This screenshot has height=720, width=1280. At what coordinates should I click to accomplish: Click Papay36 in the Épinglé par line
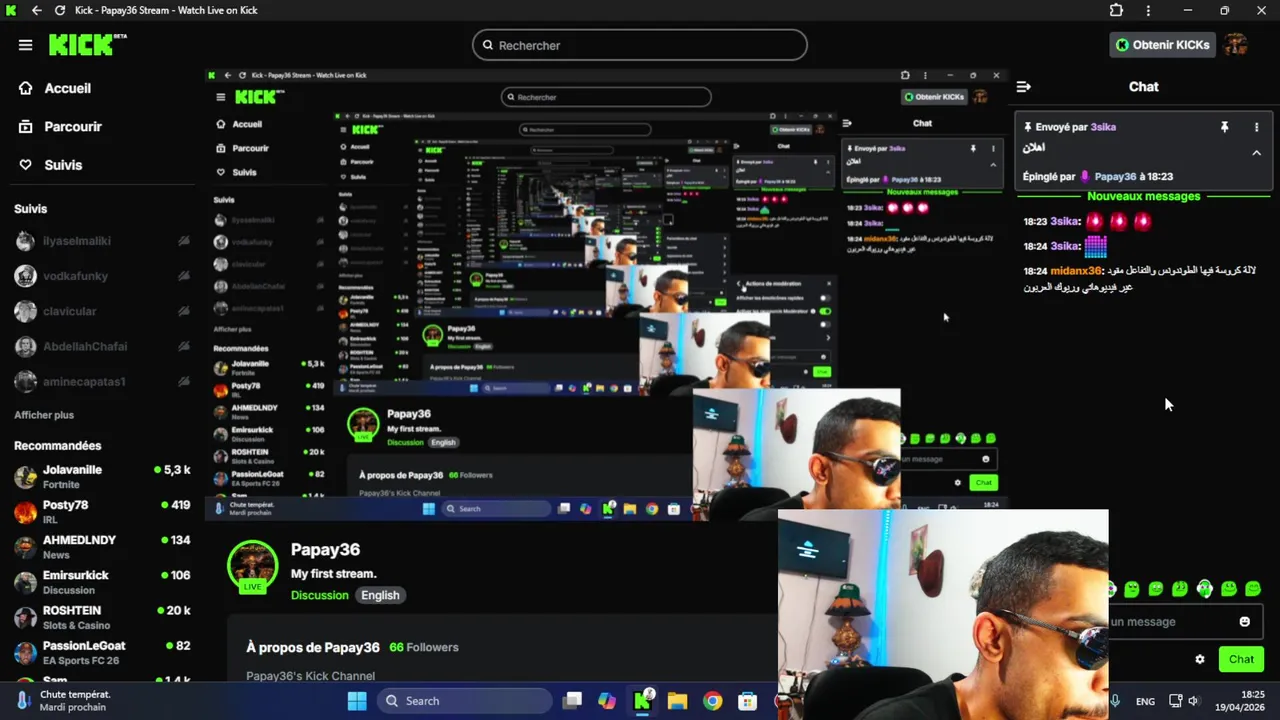click(1115, 176)
